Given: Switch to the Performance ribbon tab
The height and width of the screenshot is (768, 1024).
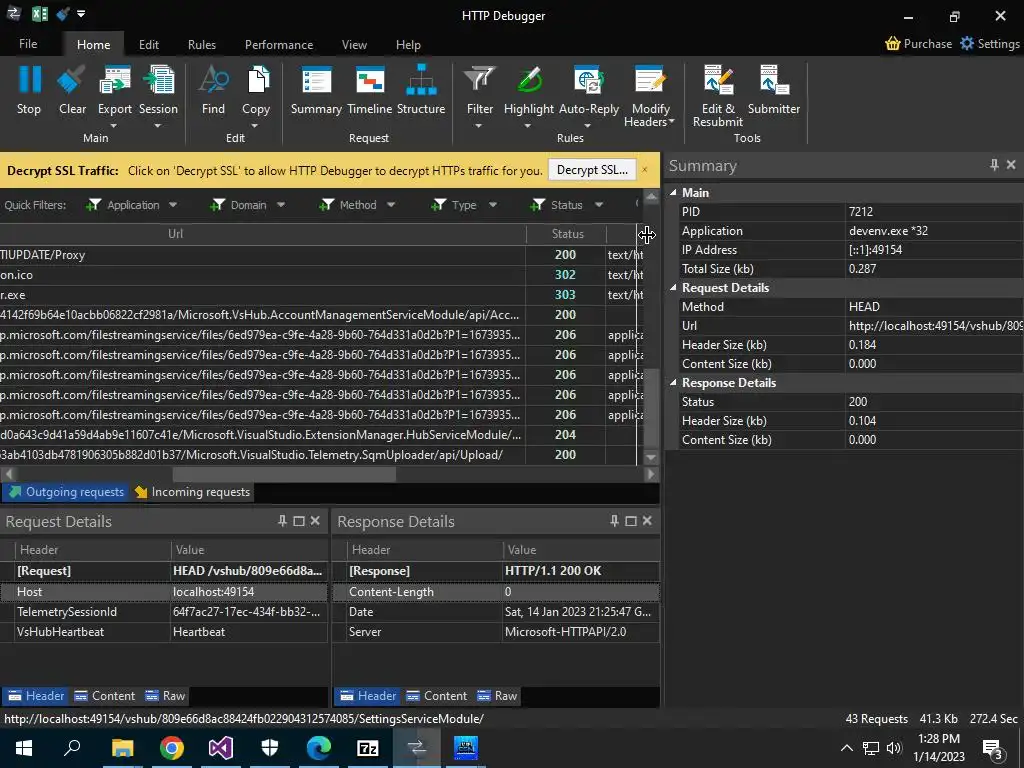Looking at the screenshot, I should (279, 44).
